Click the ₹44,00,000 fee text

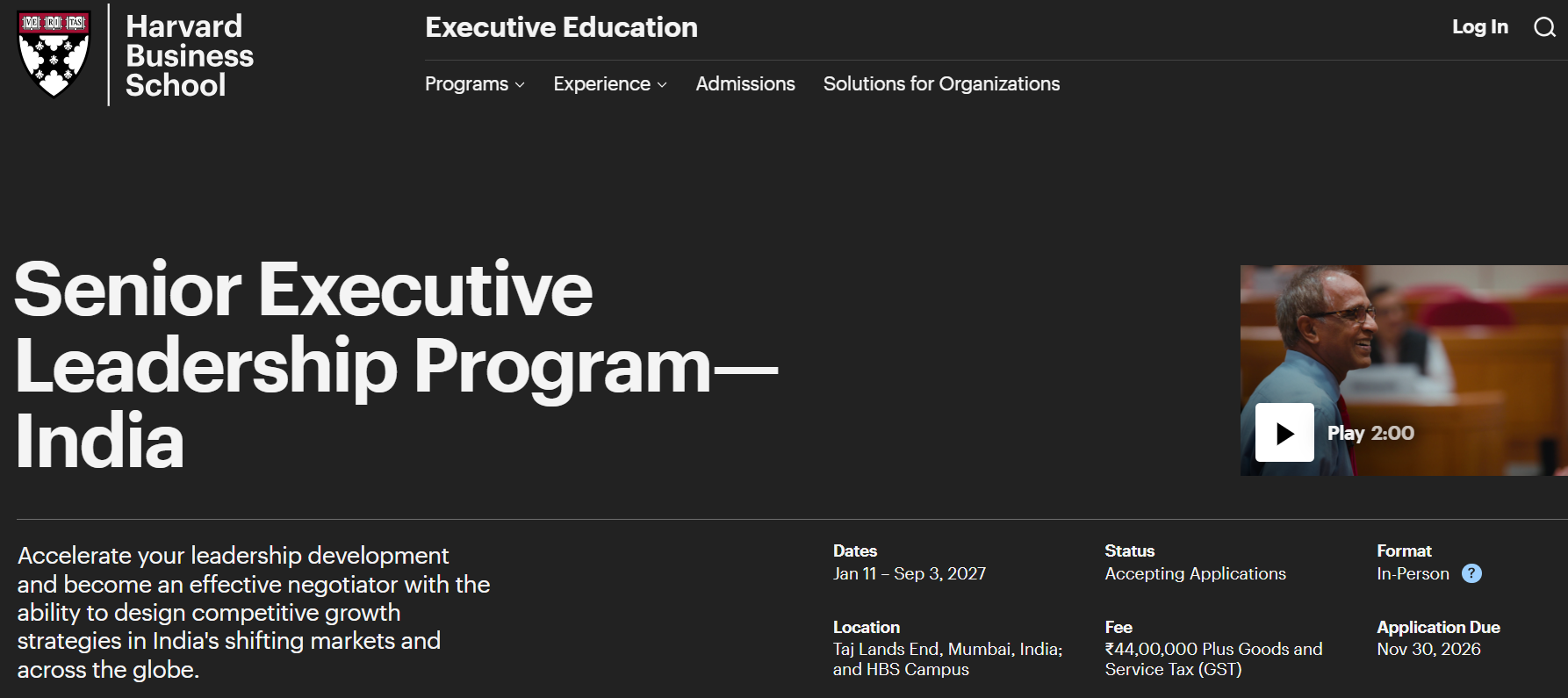[1213, 659]
